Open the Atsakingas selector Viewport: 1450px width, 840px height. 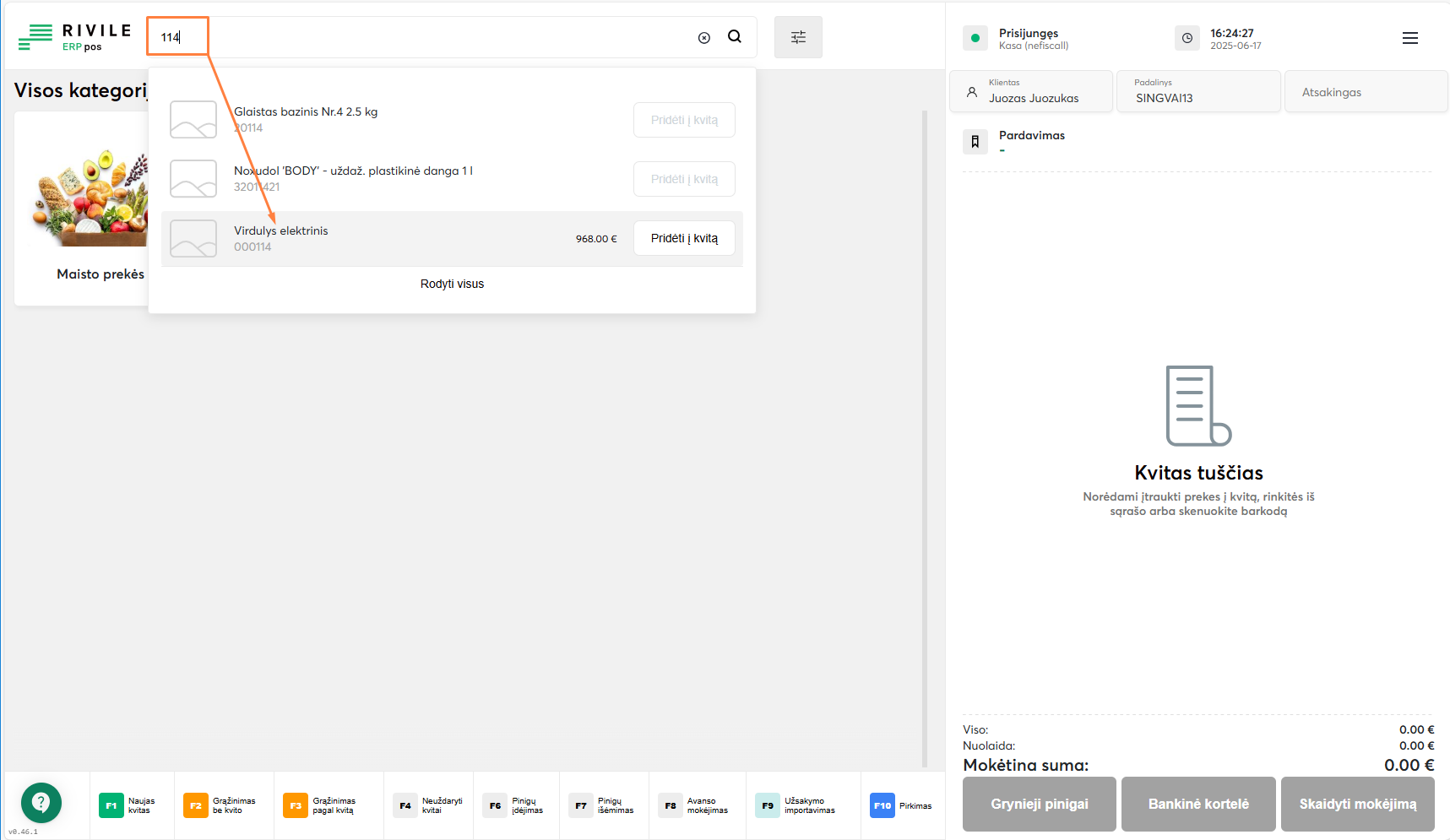click(1365, 92)
